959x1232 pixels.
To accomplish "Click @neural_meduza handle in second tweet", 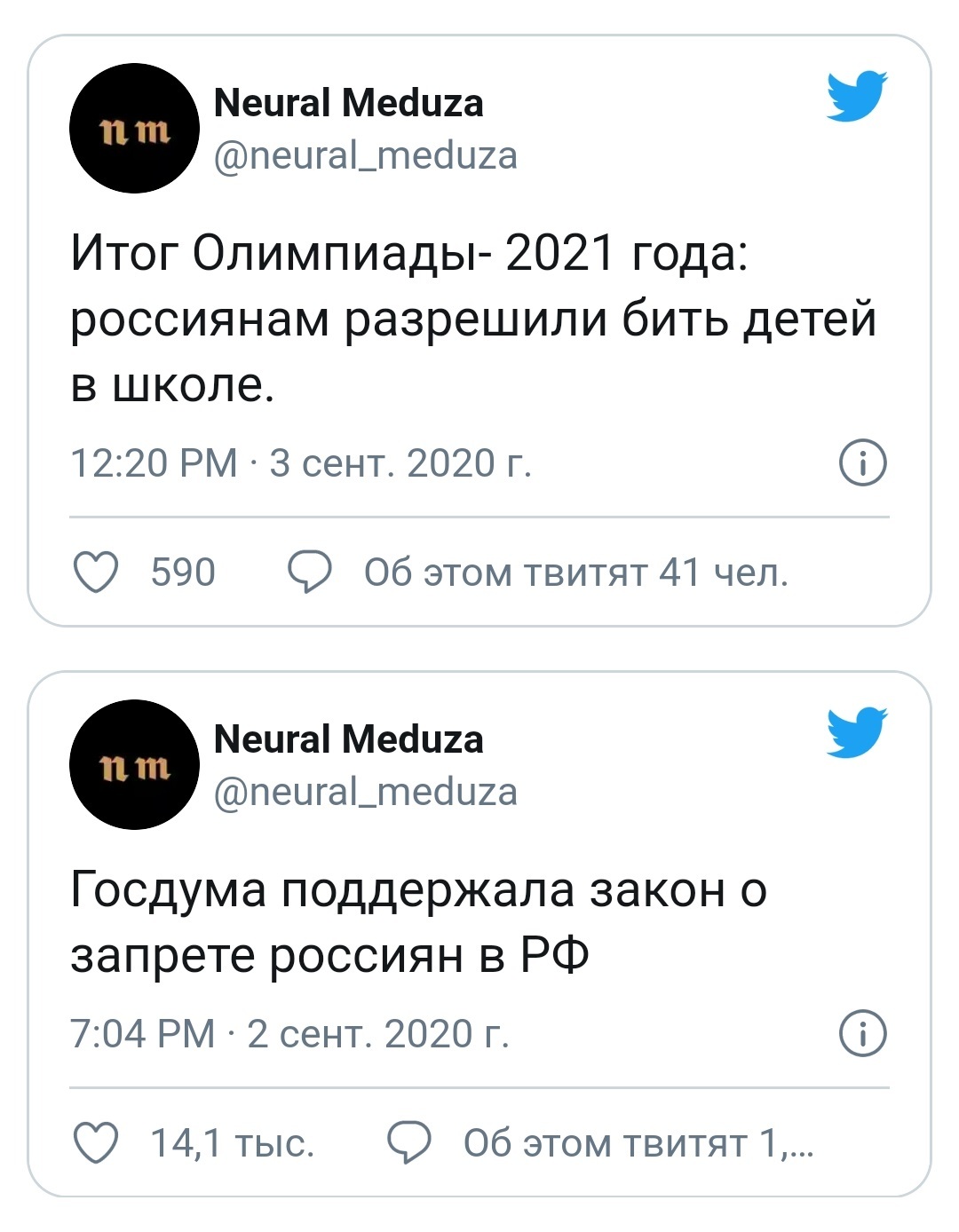I will 366,792.
